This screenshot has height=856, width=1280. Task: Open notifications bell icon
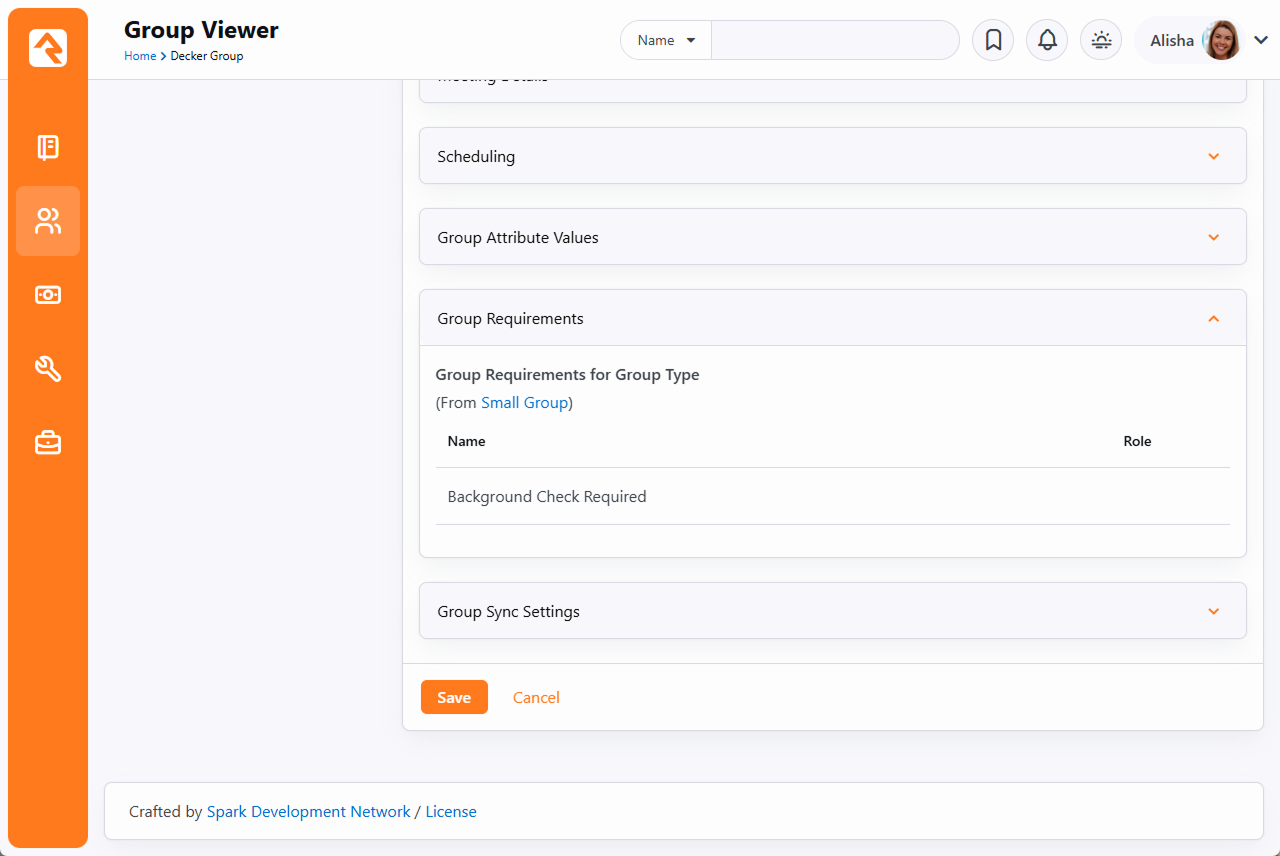1047,40
